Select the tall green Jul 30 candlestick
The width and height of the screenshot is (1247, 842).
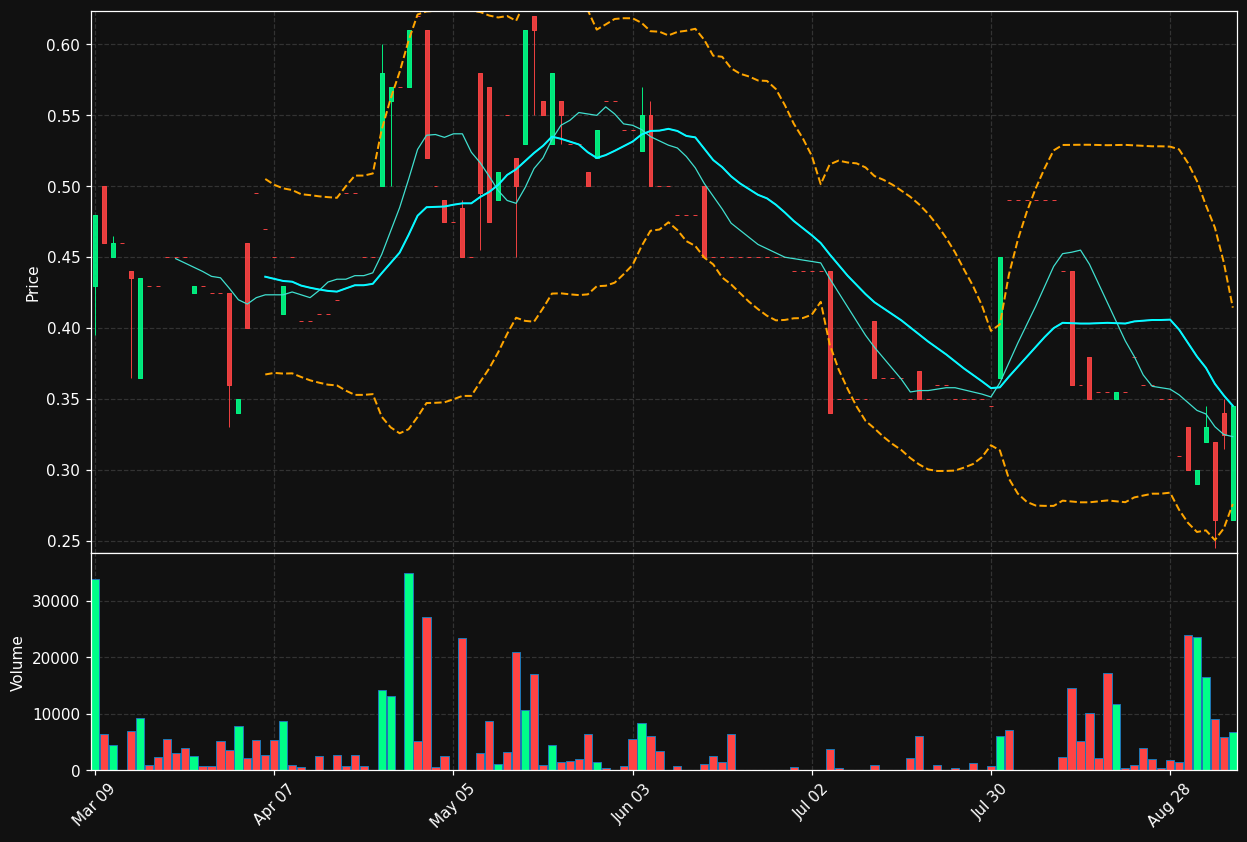(1000, 318)
